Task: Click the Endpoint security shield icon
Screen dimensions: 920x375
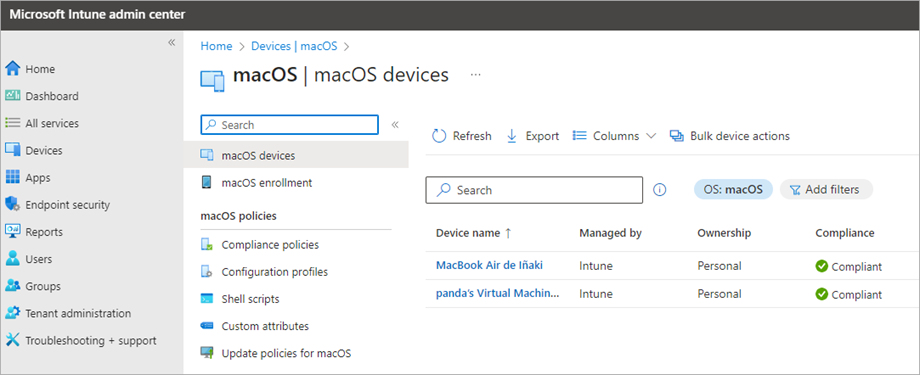Action: (x=12, y=205)
